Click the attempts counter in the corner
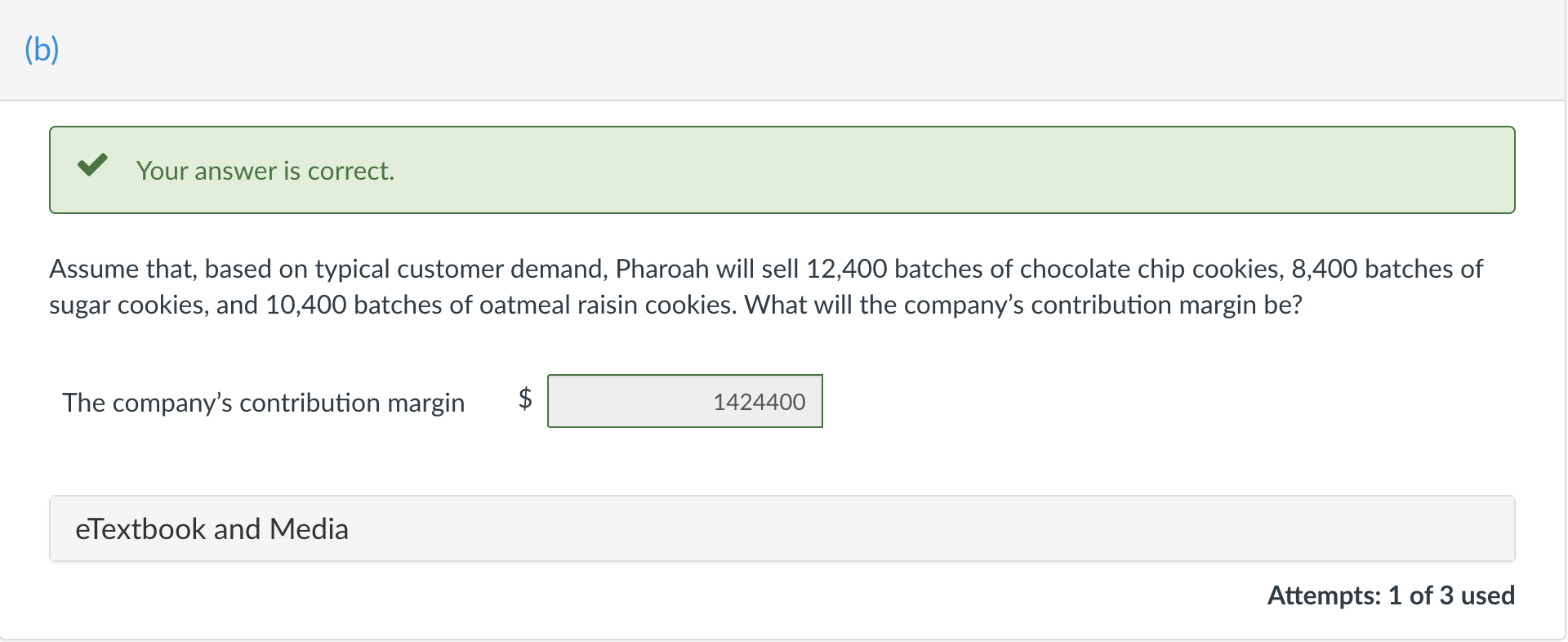 (1391, 595)
